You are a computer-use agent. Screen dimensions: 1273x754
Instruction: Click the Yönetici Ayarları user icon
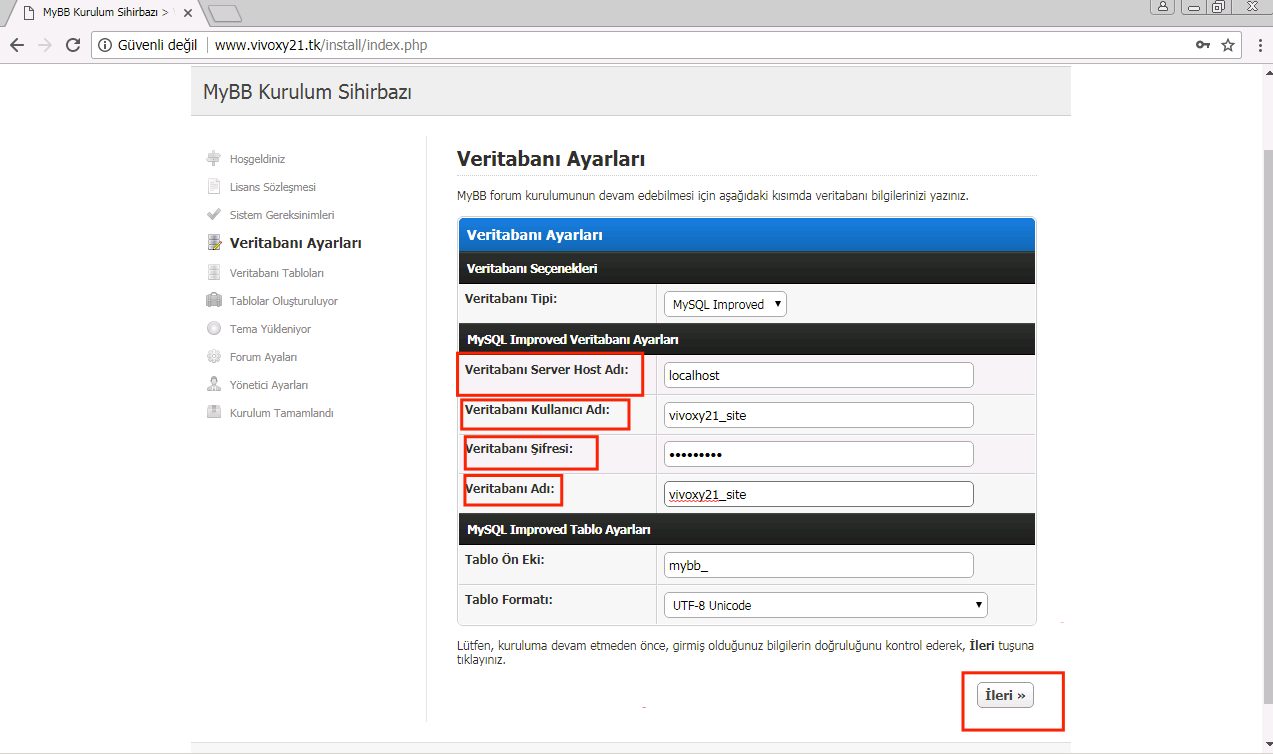(x=213, y=384)
